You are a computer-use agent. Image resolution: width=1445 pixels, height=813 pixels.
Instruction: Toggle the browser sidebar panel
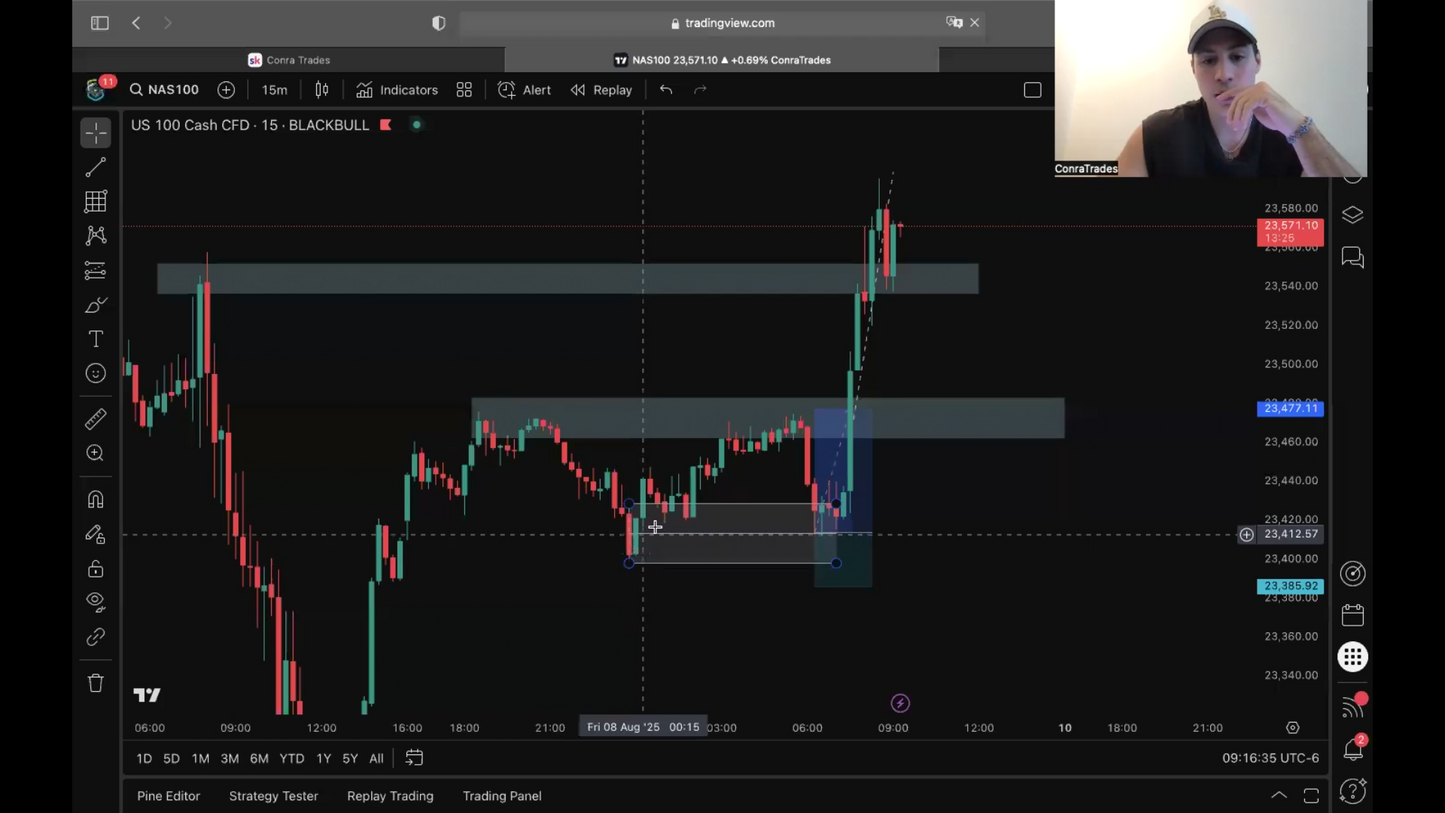(99, 23)
